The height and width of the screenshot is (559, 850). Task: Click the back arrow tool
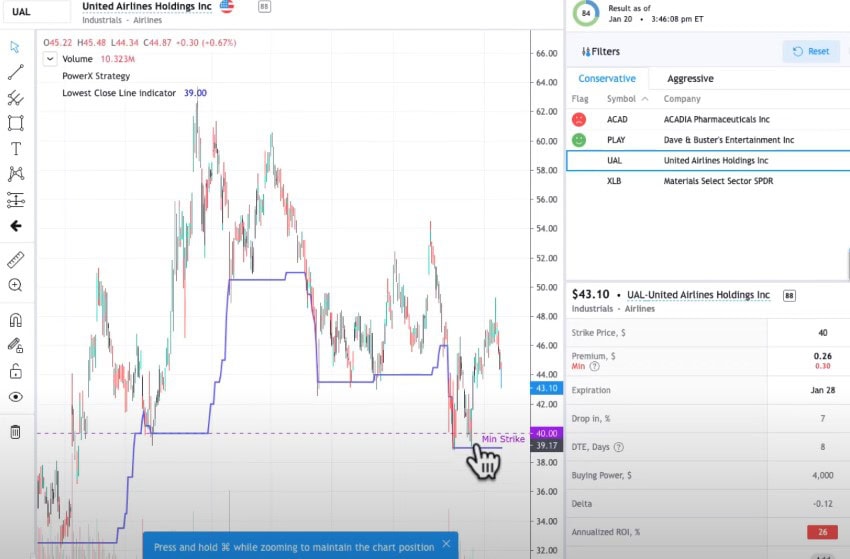point(15,226)
